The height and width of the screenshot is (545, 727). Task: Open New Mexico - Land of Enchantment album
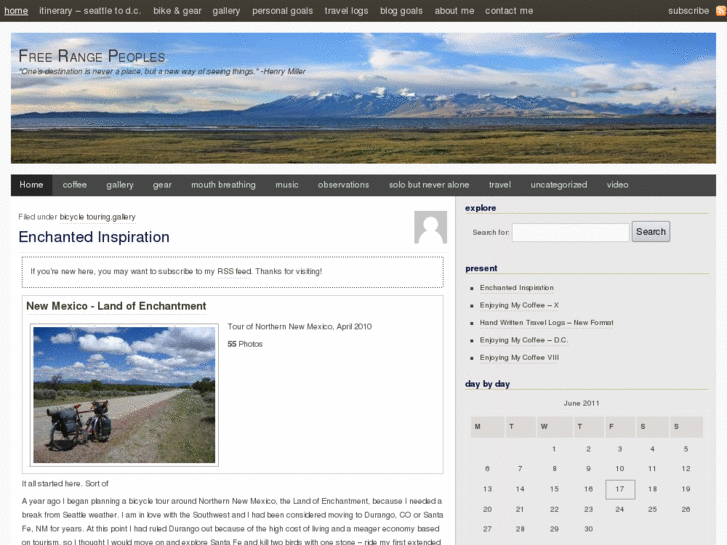pyautogui.click(x=116, y=306)
